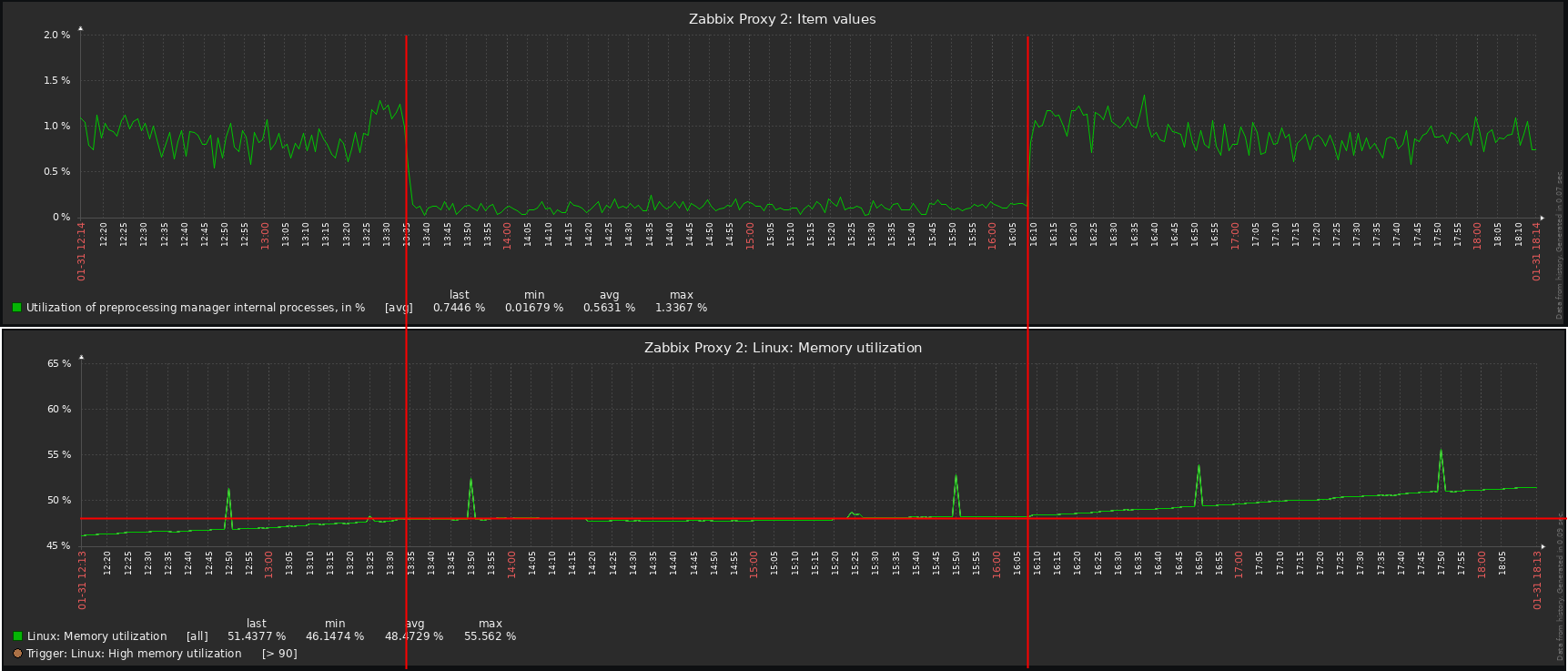The image size is (1568, 671).
Task: Click the "0.5 %" y-axis label
Action: (x=56, y=172)
